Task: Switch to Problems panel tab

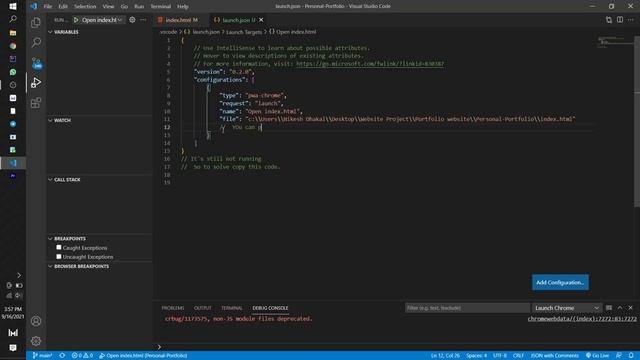Action: point(173,308)
